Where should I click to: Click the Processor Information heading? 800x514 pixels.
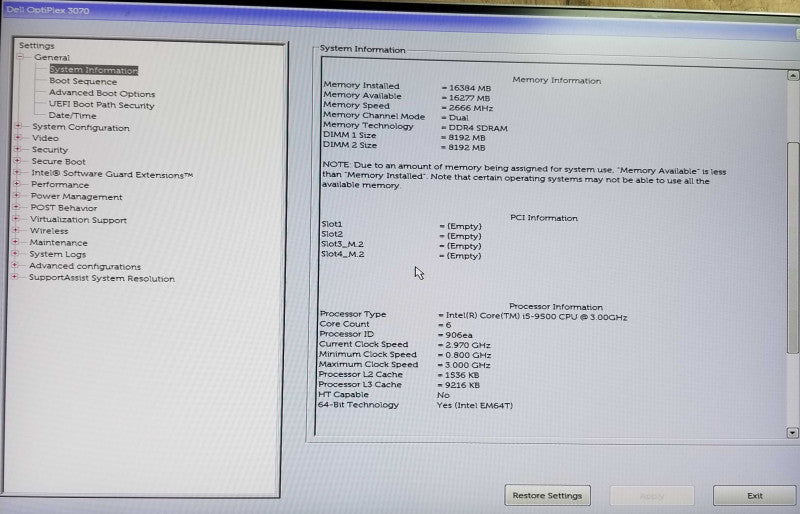click(x=556, y=307)
